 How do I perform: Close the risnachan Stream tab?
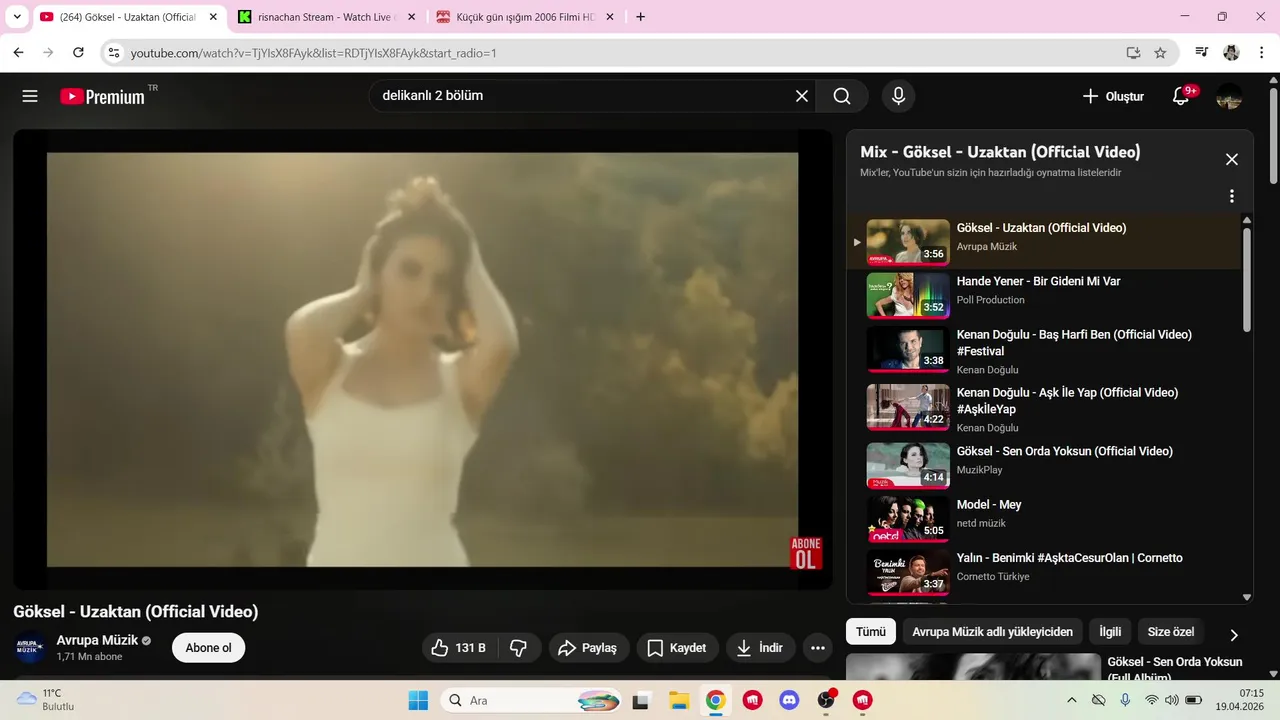coord(411,17)
